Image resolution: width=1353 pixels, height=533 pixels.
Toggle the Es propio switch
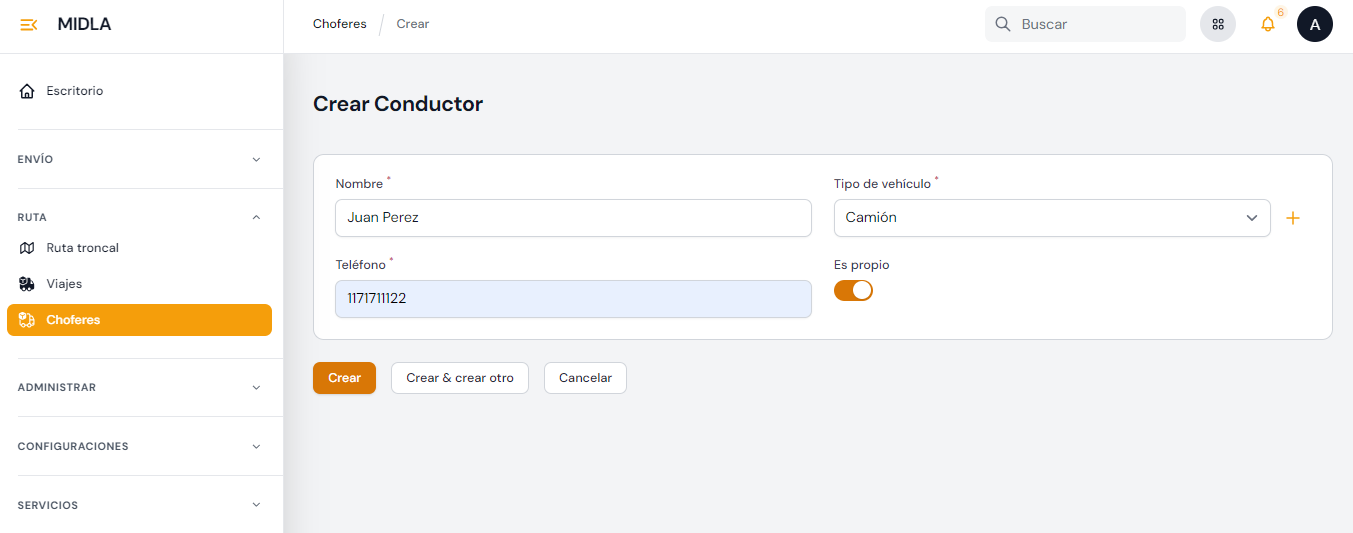[853, 290]
